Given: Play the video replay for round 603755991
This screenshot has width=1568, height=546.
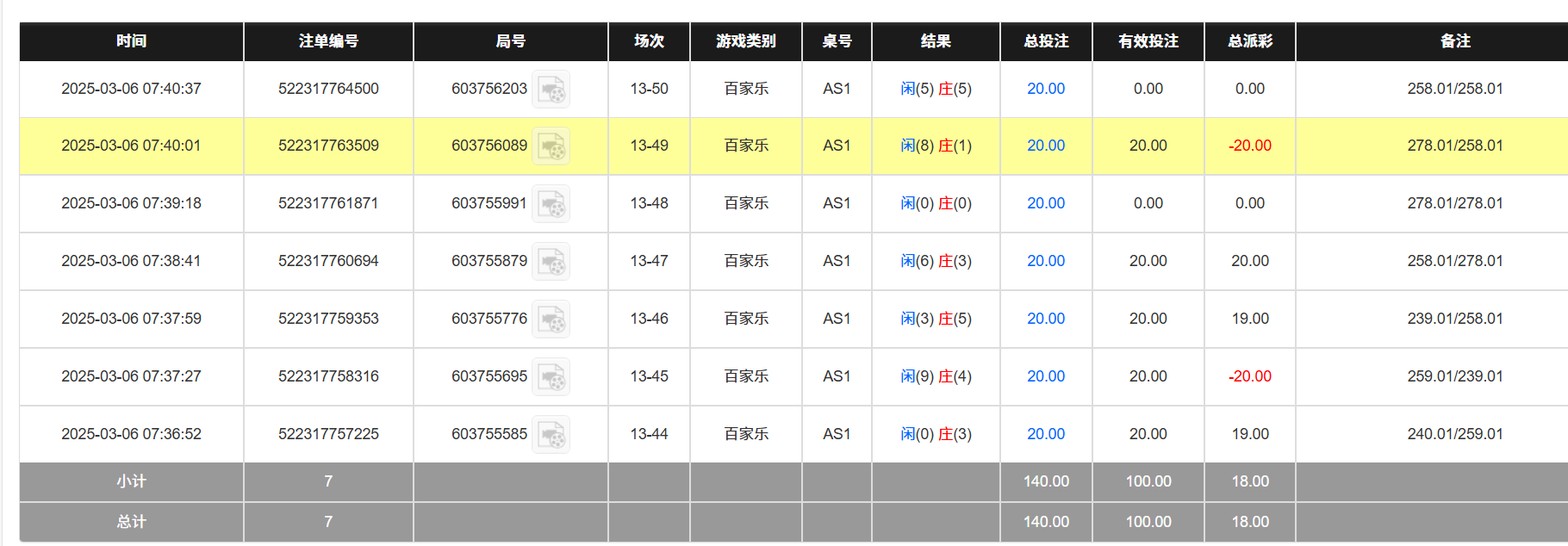Looking at the screenshot, I should pyautogui.click(x=551, y=204).
